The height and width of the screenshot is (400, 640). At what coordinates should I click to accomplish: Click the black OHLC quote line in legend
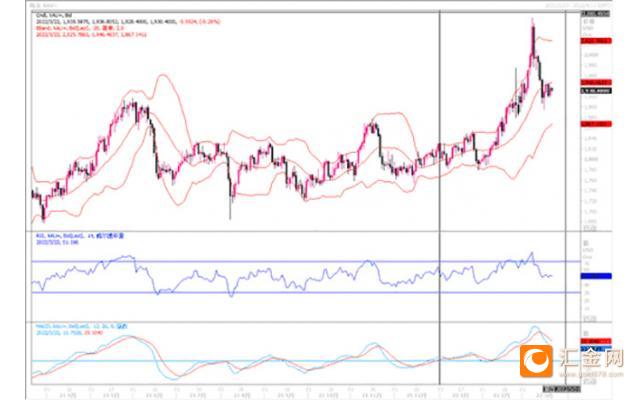(128, 21)
